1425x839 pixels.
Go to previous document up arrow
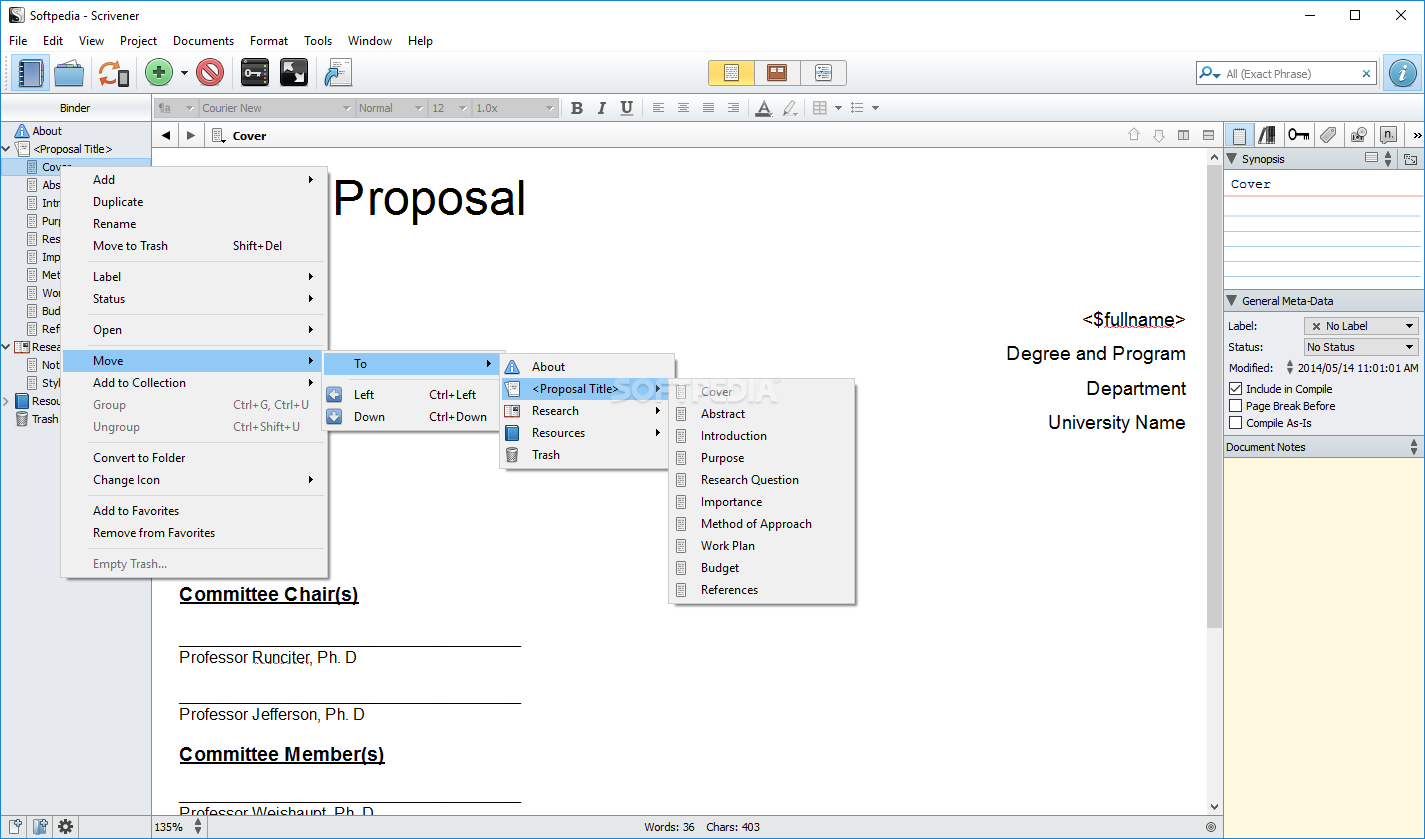1134,135
